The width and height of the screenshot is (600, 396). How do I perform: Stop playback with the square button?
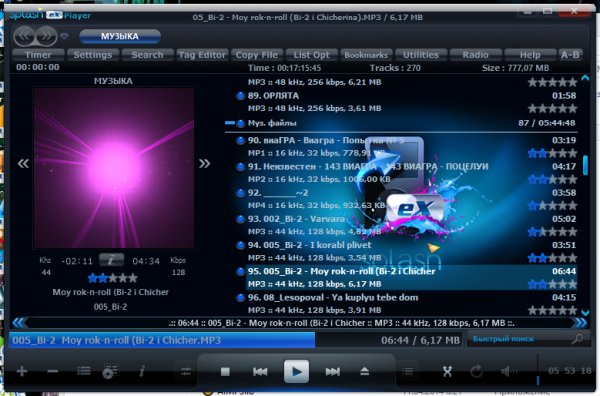(x=225, y=372)
